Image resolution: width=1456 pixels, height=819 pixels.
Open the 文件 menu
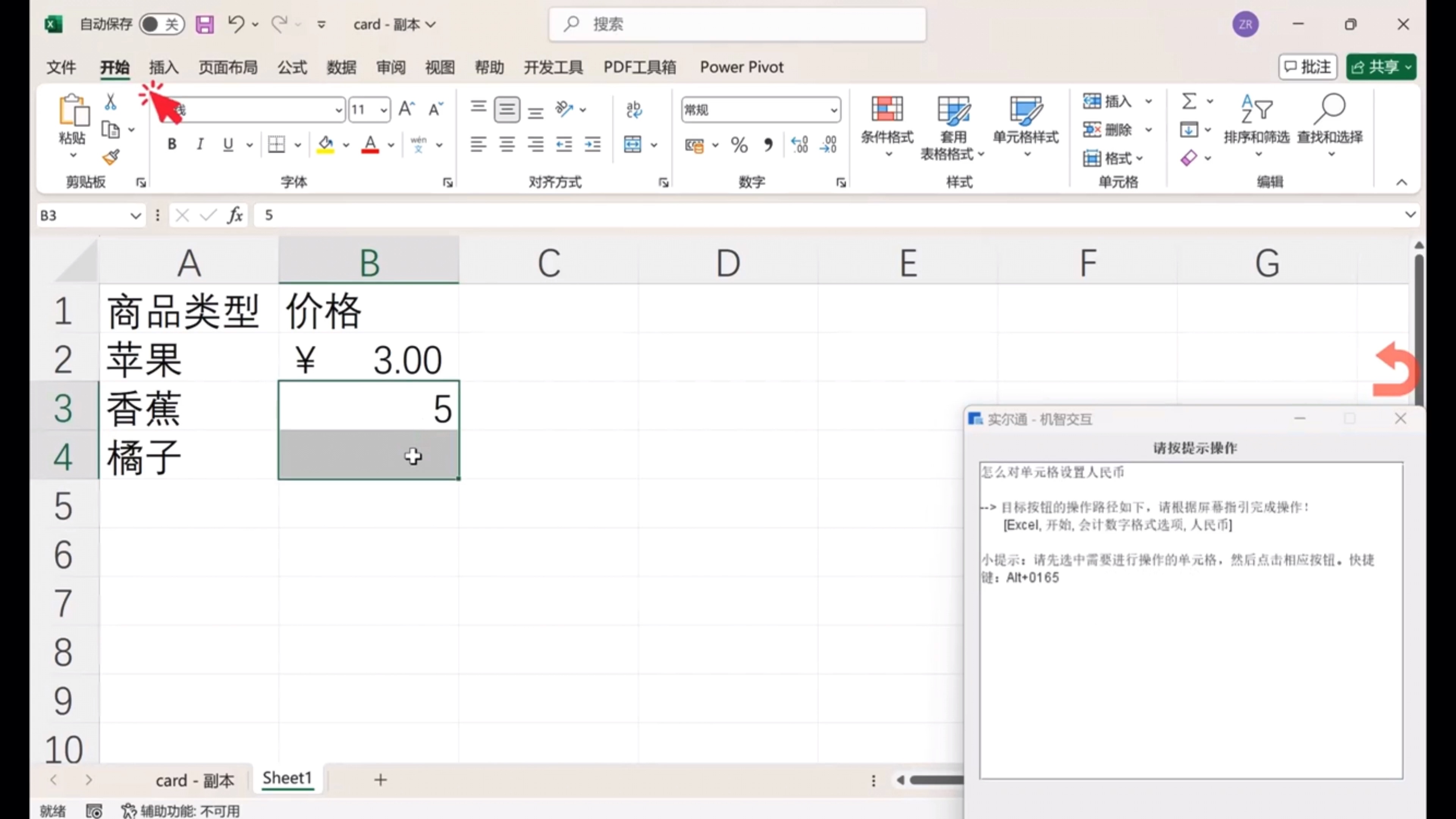coord(61,67)
